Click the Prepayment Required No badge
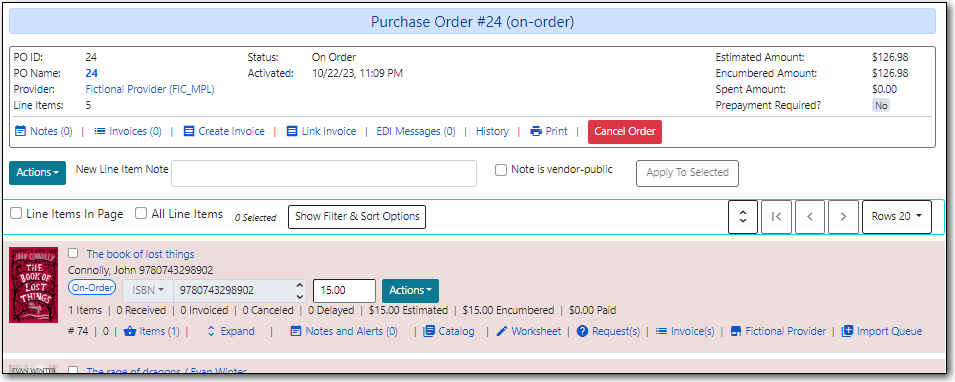 coord(881,105)
